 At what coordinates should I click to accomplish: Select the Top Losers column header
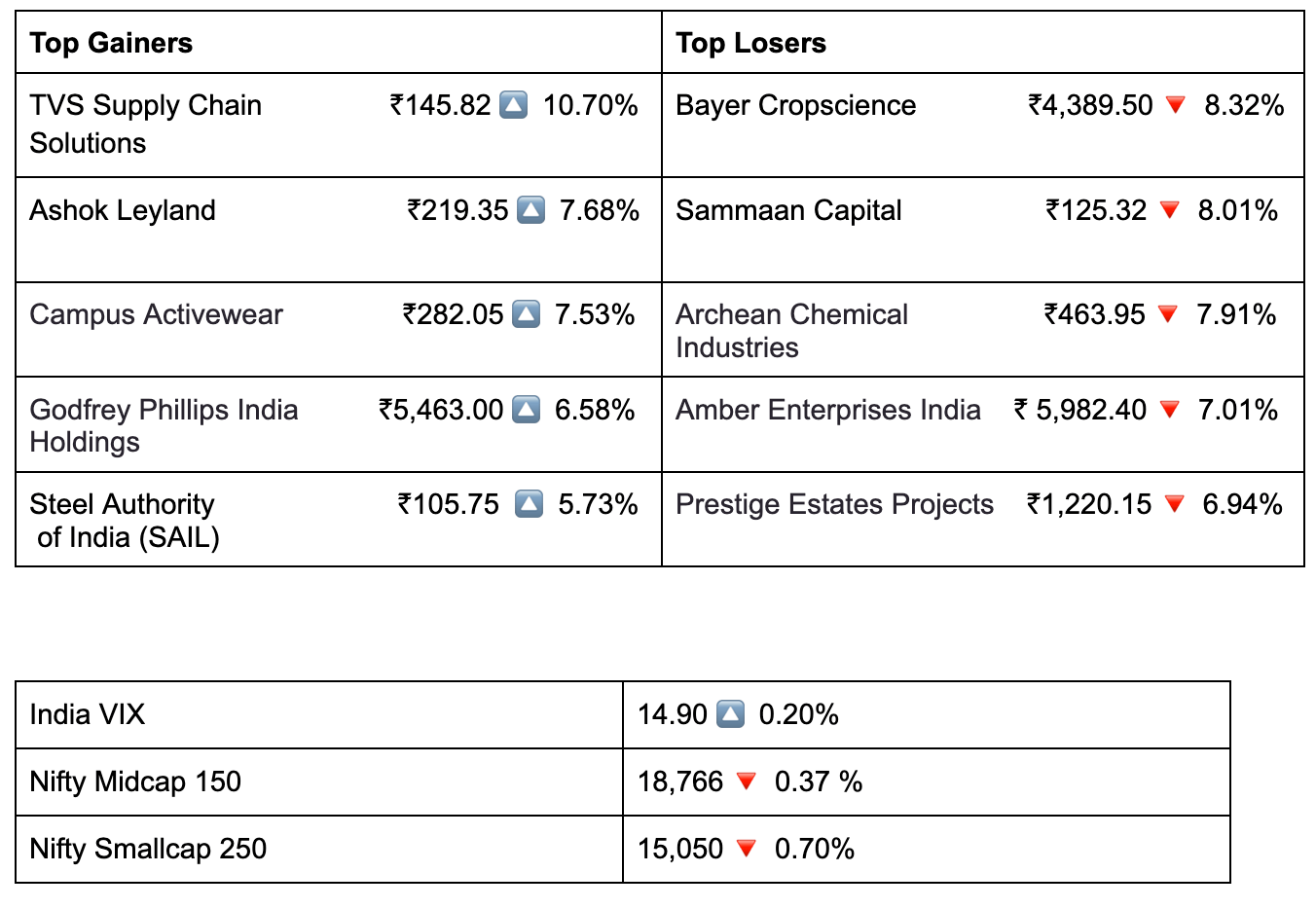coord(750,43)
